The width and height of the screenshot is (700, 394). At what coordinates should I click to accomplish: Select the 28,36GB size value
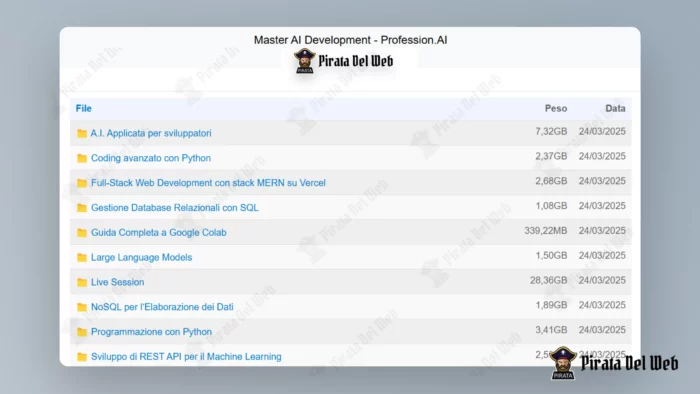click(x=549, y=280)
